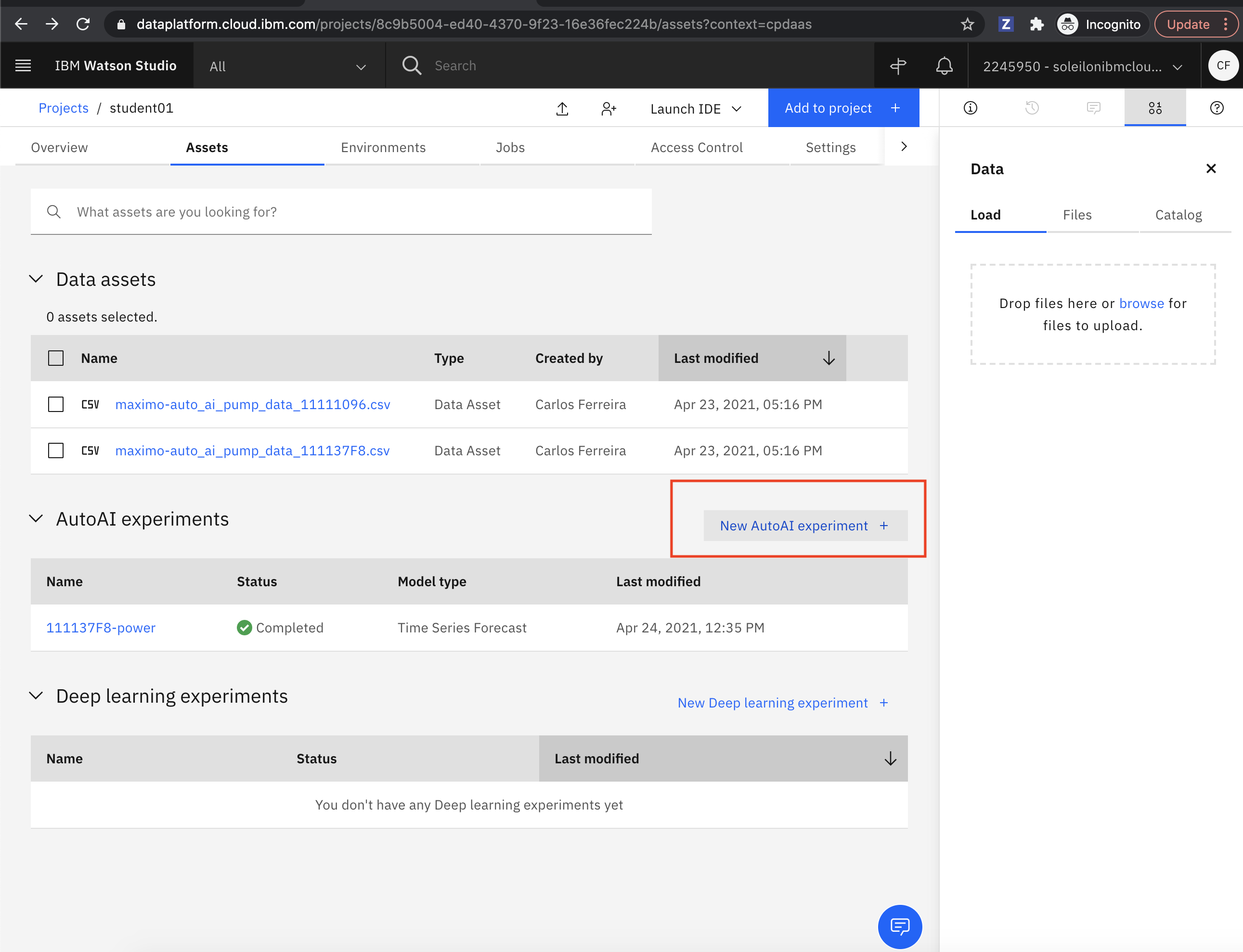Toggle the select-all assets checkbox
1243x952 pixels.
pyautogui.click(x=55, y=358)
